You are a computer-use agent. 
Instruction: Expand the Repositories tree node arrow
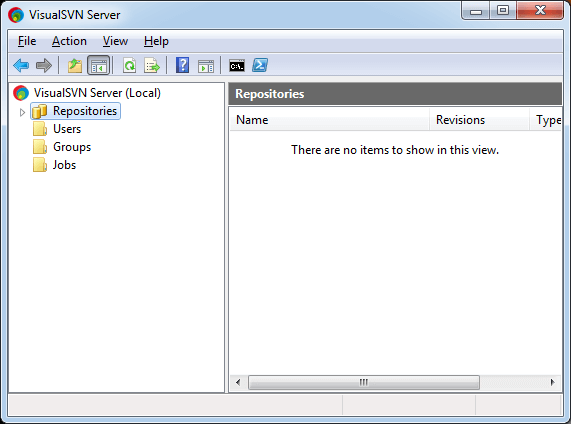click(x=22, y=112)
